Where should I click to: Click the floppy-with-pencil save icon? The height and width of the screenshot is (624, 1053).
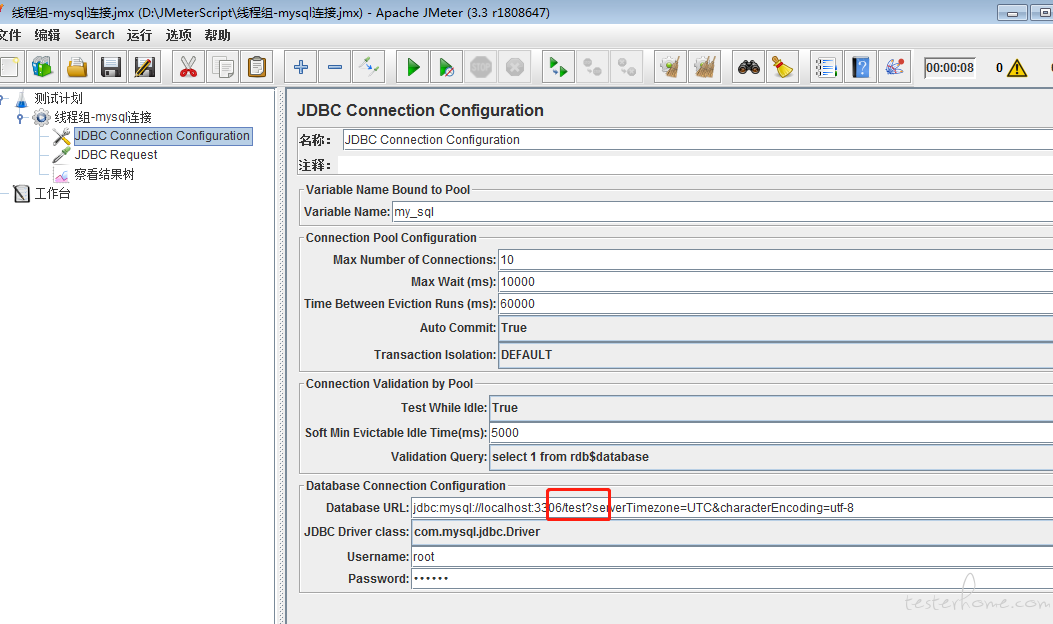click(x=145, y=67)
